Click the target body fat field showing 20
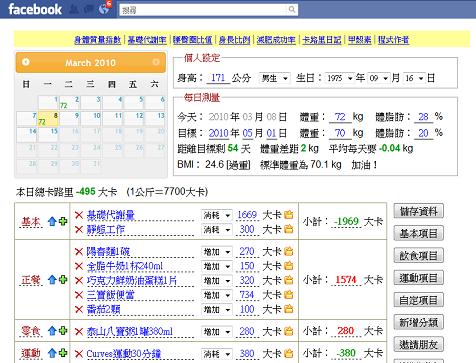476x363 pixels. tap(423, 133)
